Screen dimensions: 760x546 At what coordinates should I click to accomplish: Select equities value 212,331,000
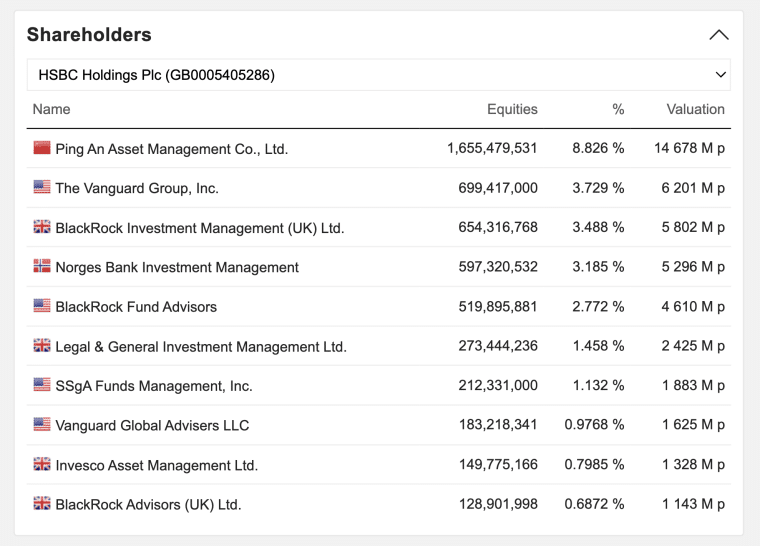498,385
